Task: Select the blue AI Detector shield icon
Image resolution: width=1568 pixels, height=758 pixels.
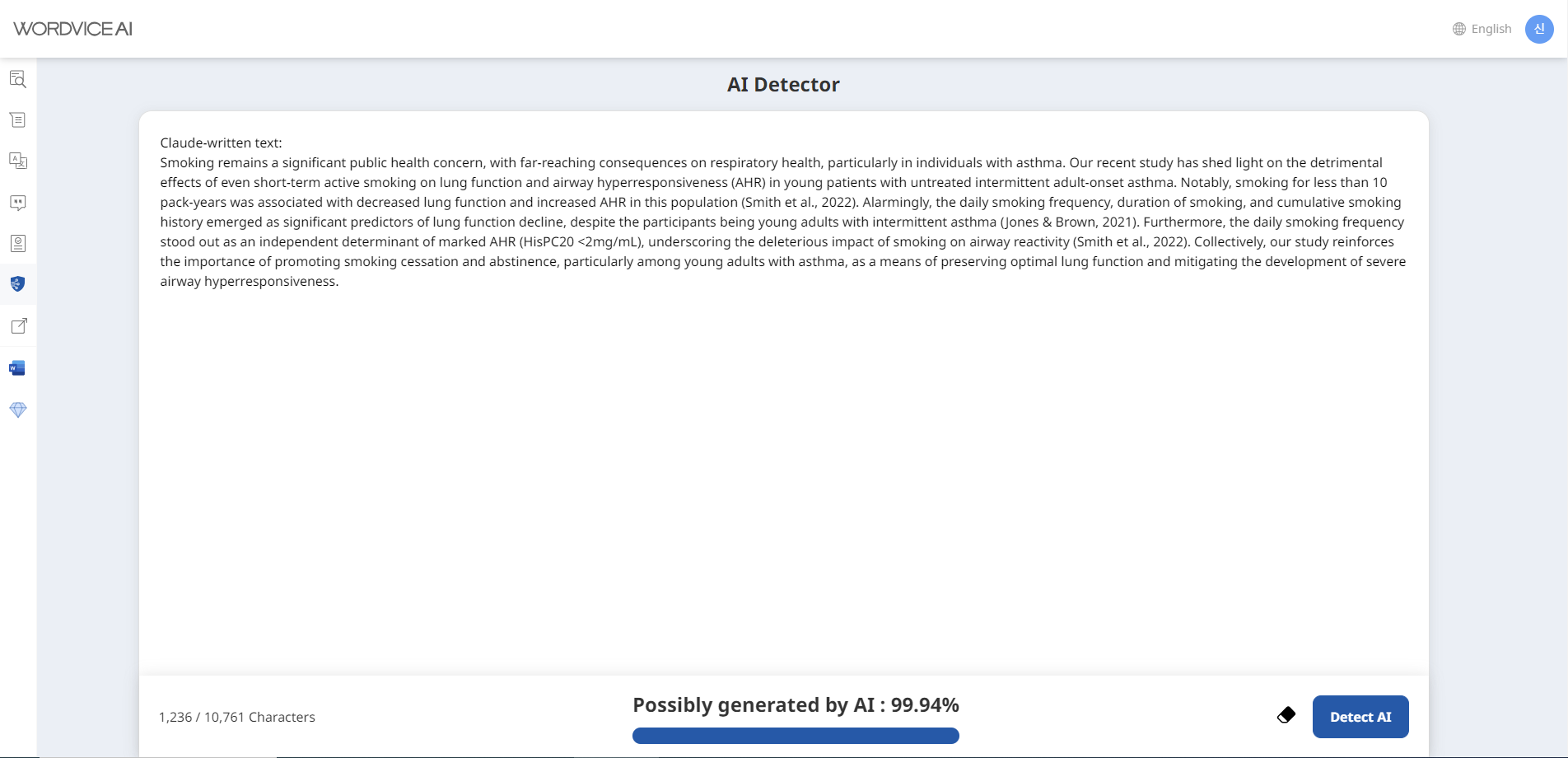Action: [x=17, y=284]
